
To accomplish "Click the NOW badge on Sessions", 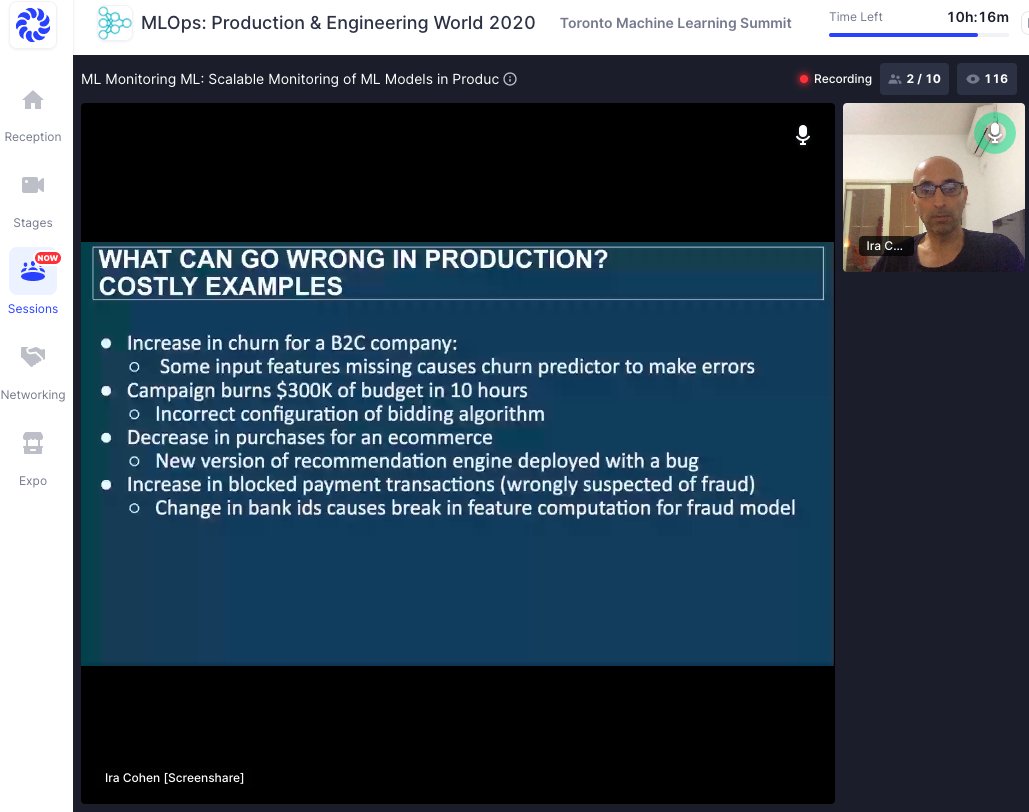I will click(x=47, y=258).
